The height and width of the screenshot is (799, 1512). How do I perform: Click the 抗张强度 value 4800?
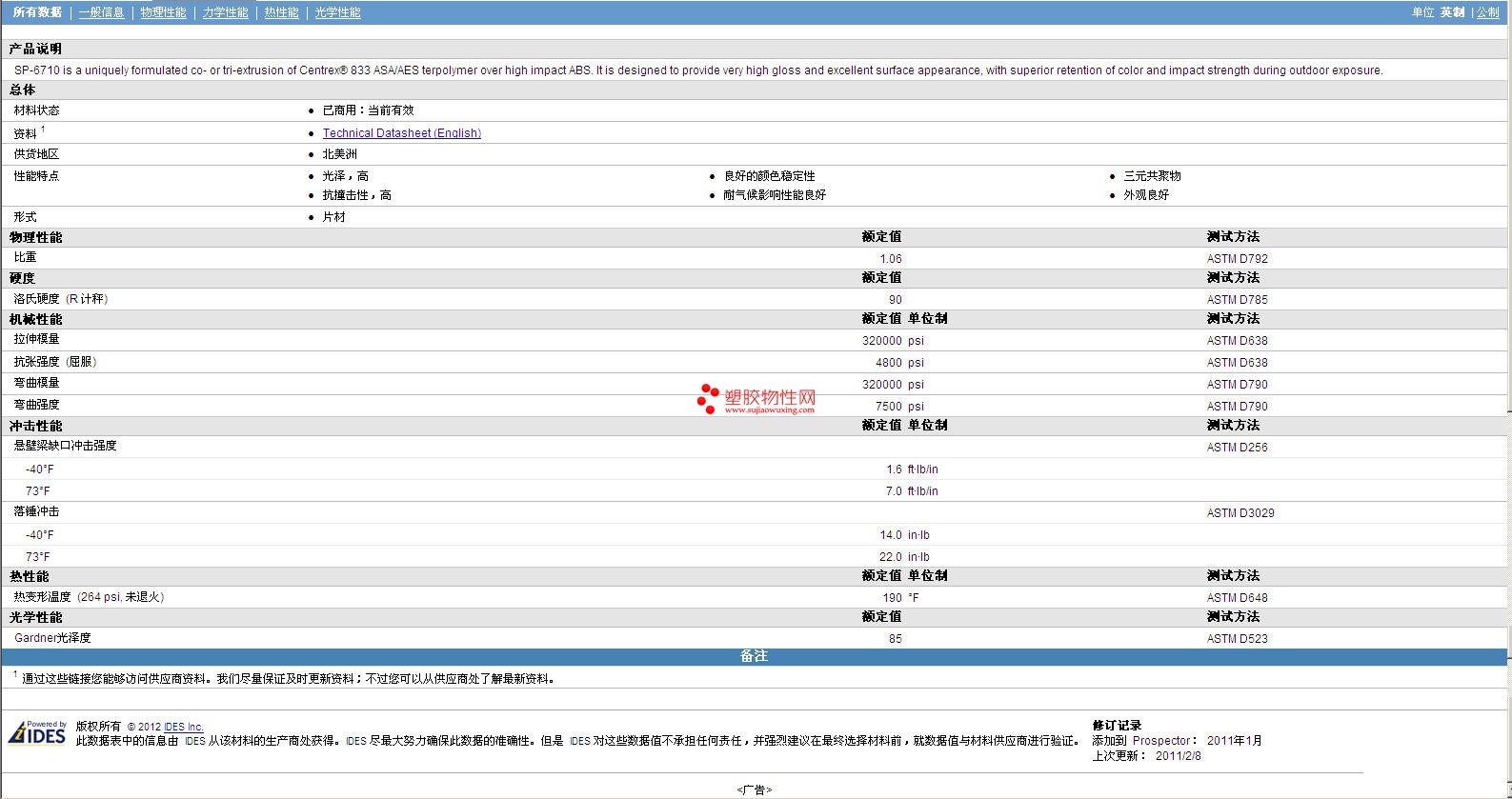889,363
